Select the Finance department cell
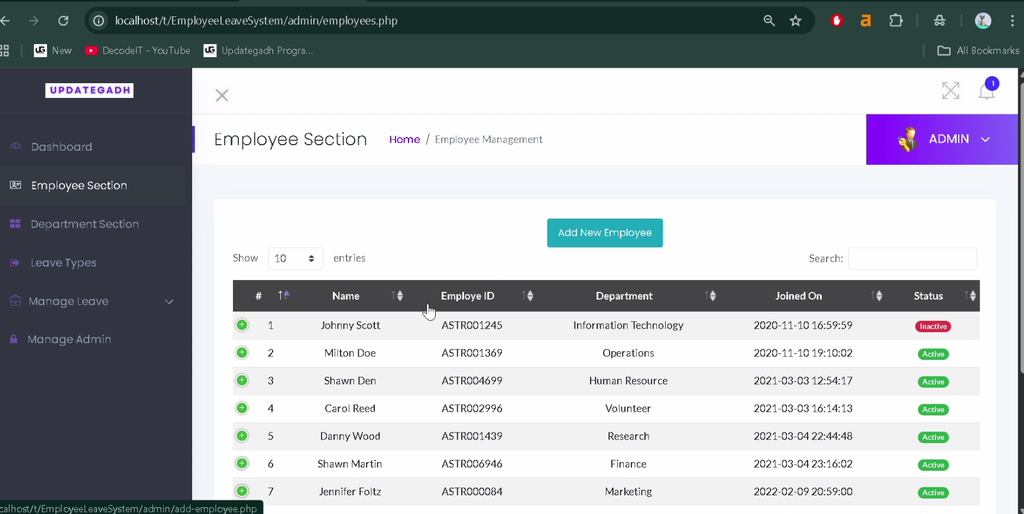This screenshot has height=514, width=1024. point(628,464)
